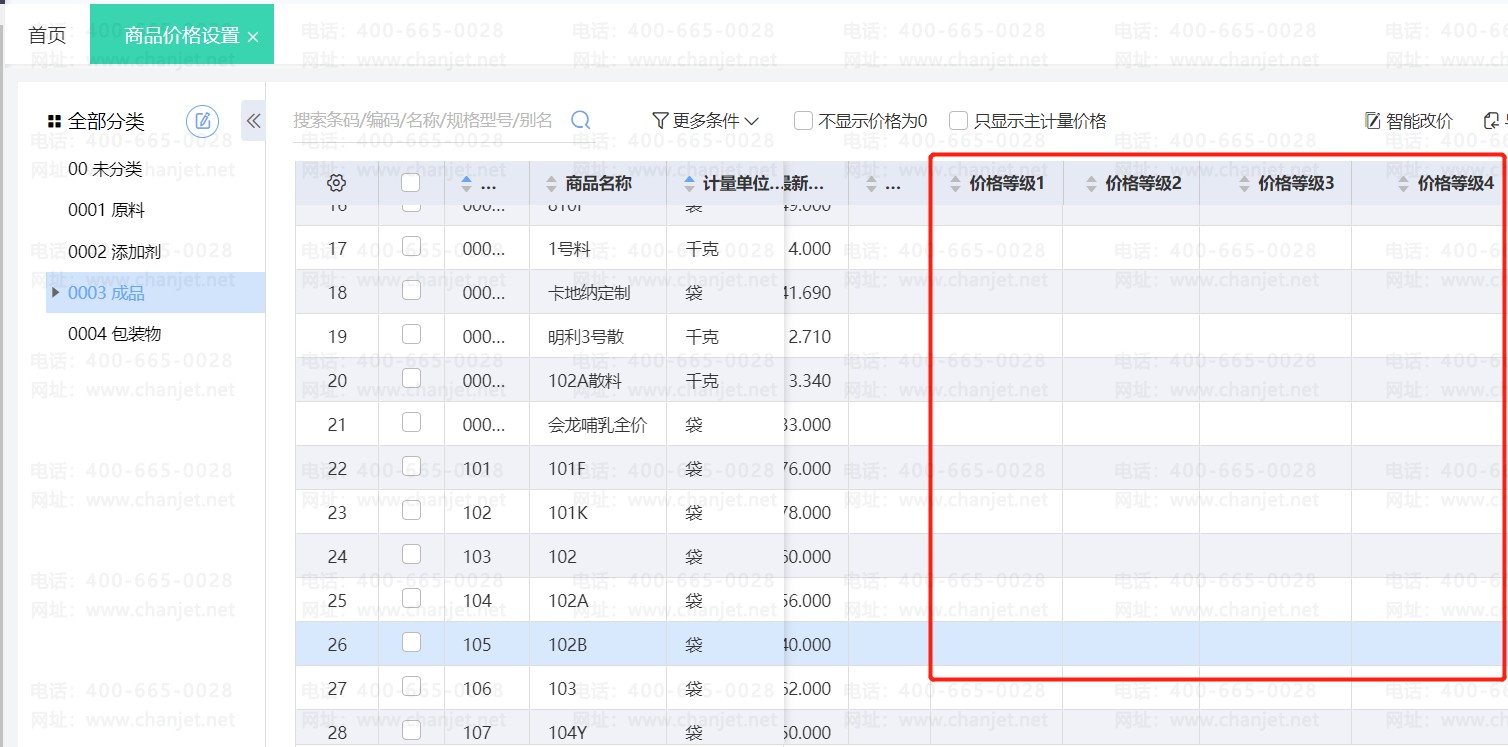1508x747 pixels.
Task: Check the row 26 102B checkbox
Action: [411, 643]
